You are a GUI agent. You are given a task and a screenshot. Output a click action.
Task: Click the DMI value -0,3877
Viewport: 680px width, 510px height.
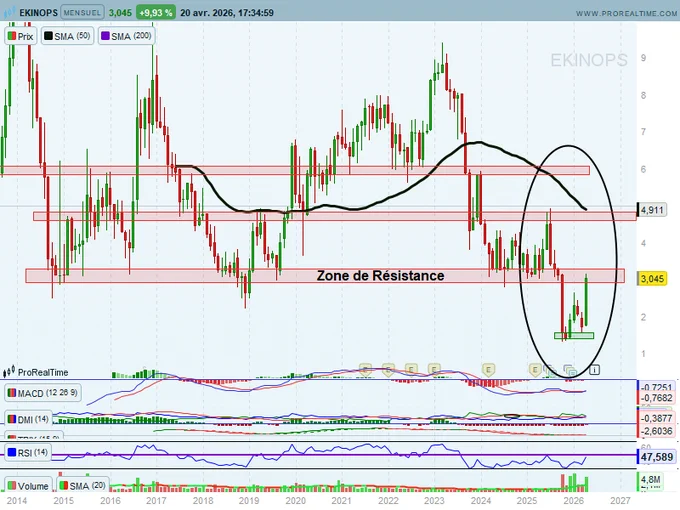tap(657, 418)
